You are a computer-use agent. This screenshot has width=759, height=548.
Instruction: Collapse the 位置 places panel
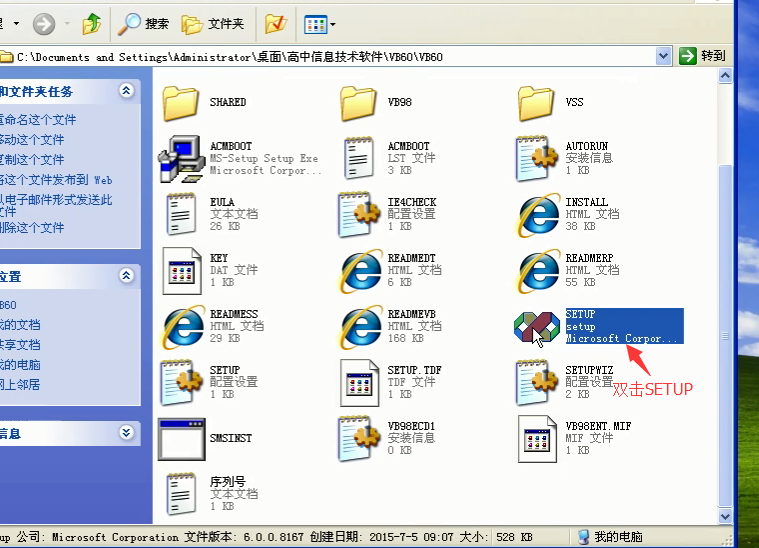tap(126, 275)
